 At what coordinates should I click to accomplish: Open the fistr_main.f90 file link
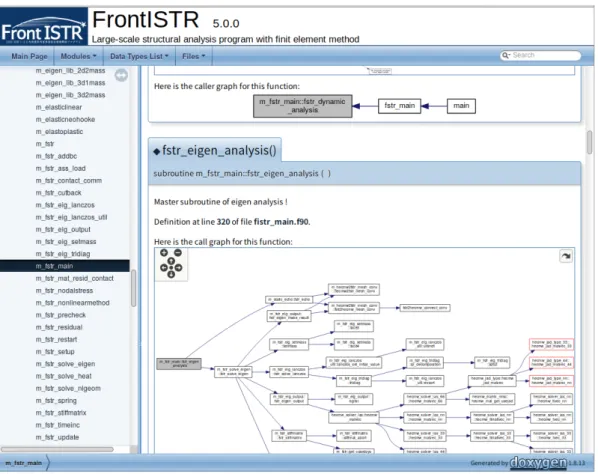[x=281, y=222]
